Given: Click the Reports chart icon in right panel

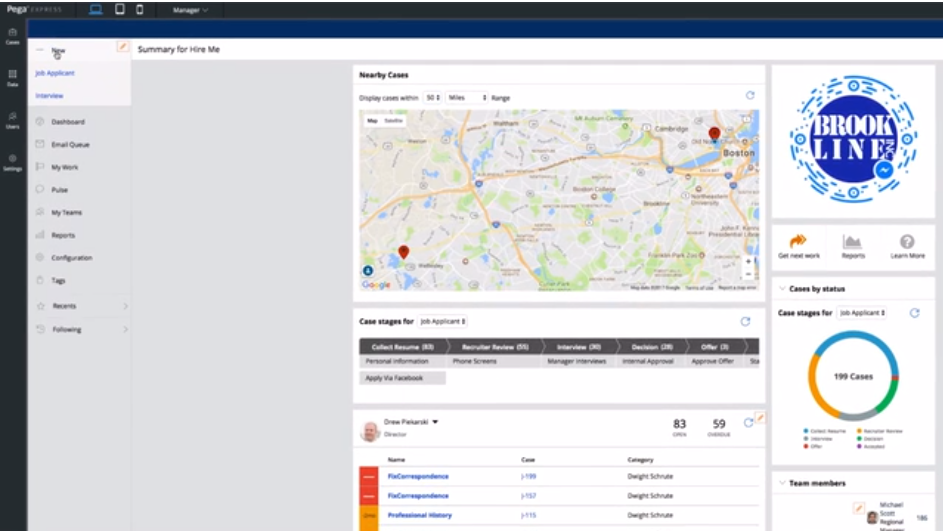Looking at the screenshot, I should [x=852, y=242].
